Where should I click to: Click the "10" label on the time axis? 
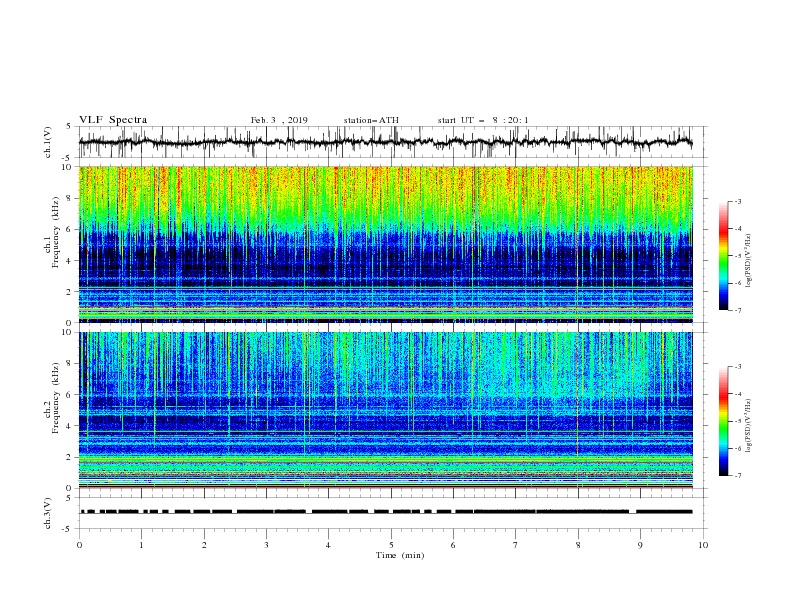click(x=703, y=545)
